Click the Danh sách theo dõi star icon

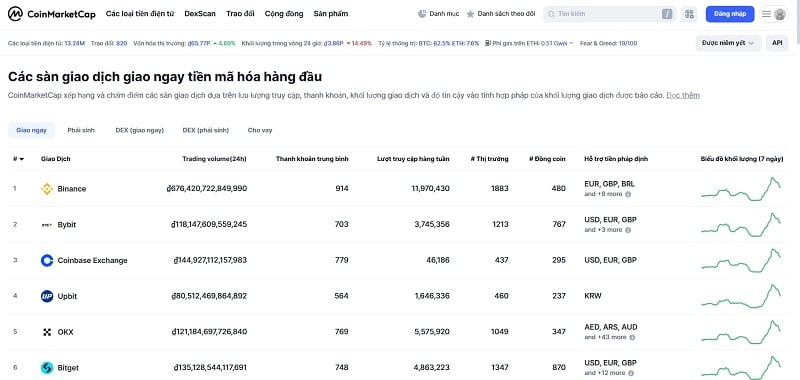click(470, 14)
